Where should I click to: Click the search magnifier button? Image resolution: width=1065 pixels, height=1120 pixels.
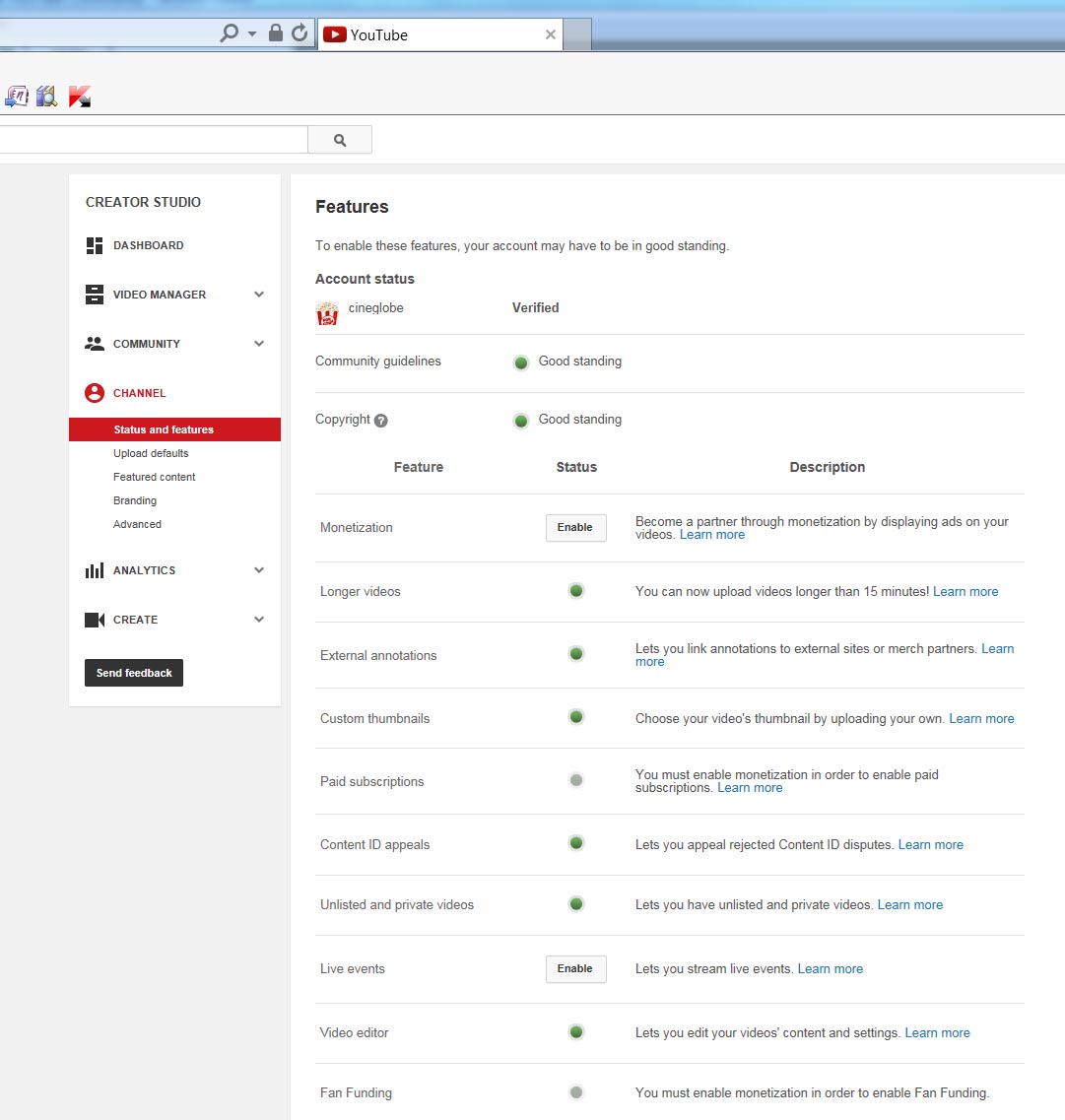[x=340, y=140]
